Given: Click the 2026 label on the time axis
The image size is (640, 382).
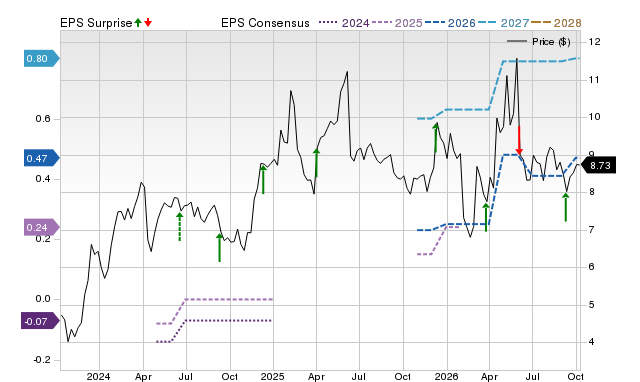Looking at the screenshot, I should click(447, 376).
